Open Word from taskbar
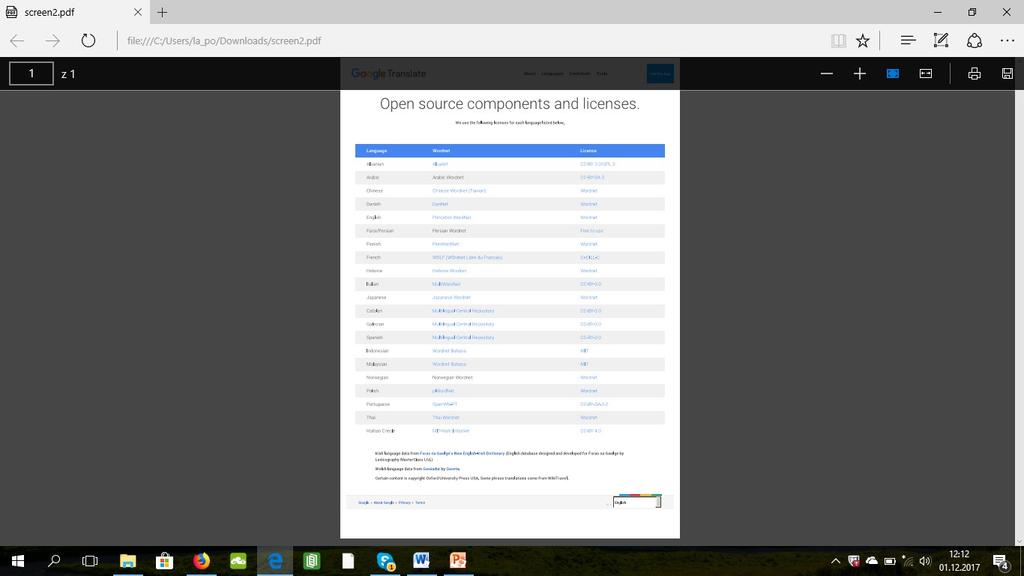1024x576 pixels. [x=421, y=561]
